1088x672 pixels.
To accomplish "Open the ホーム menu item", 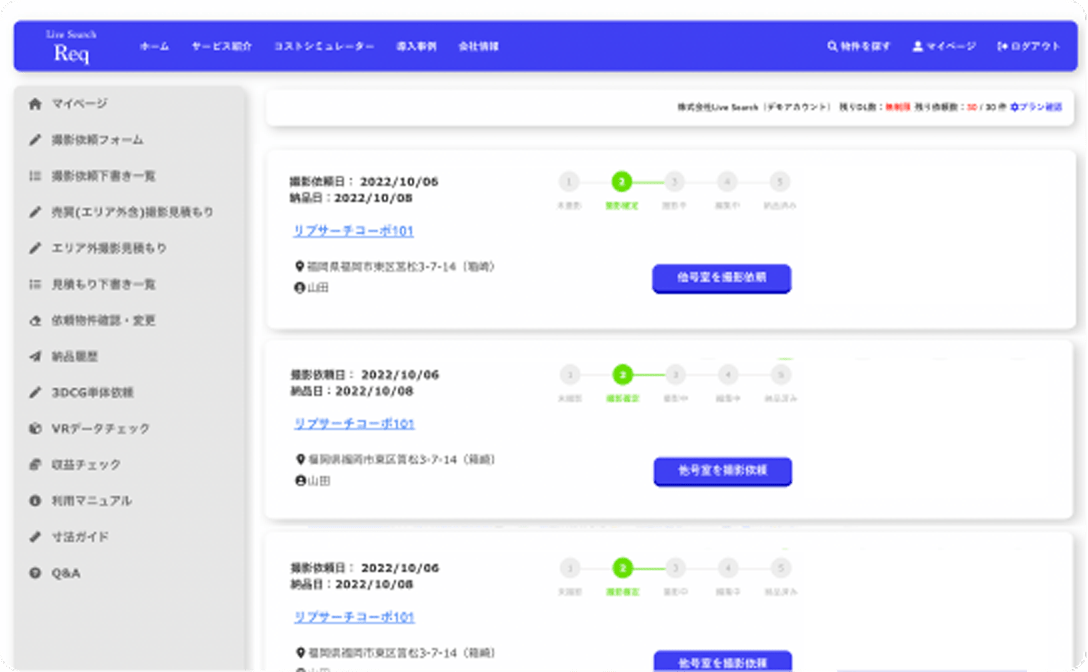I will pyautogui.click(x=154, y=47).
